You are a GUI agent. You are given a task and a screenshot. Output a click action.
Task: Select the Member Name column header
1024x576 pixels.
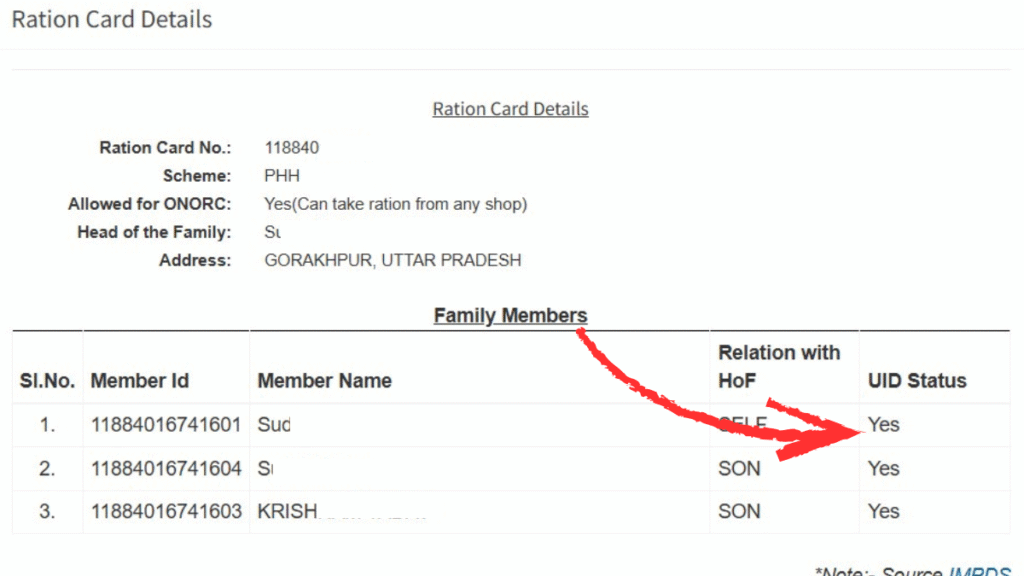324,381
